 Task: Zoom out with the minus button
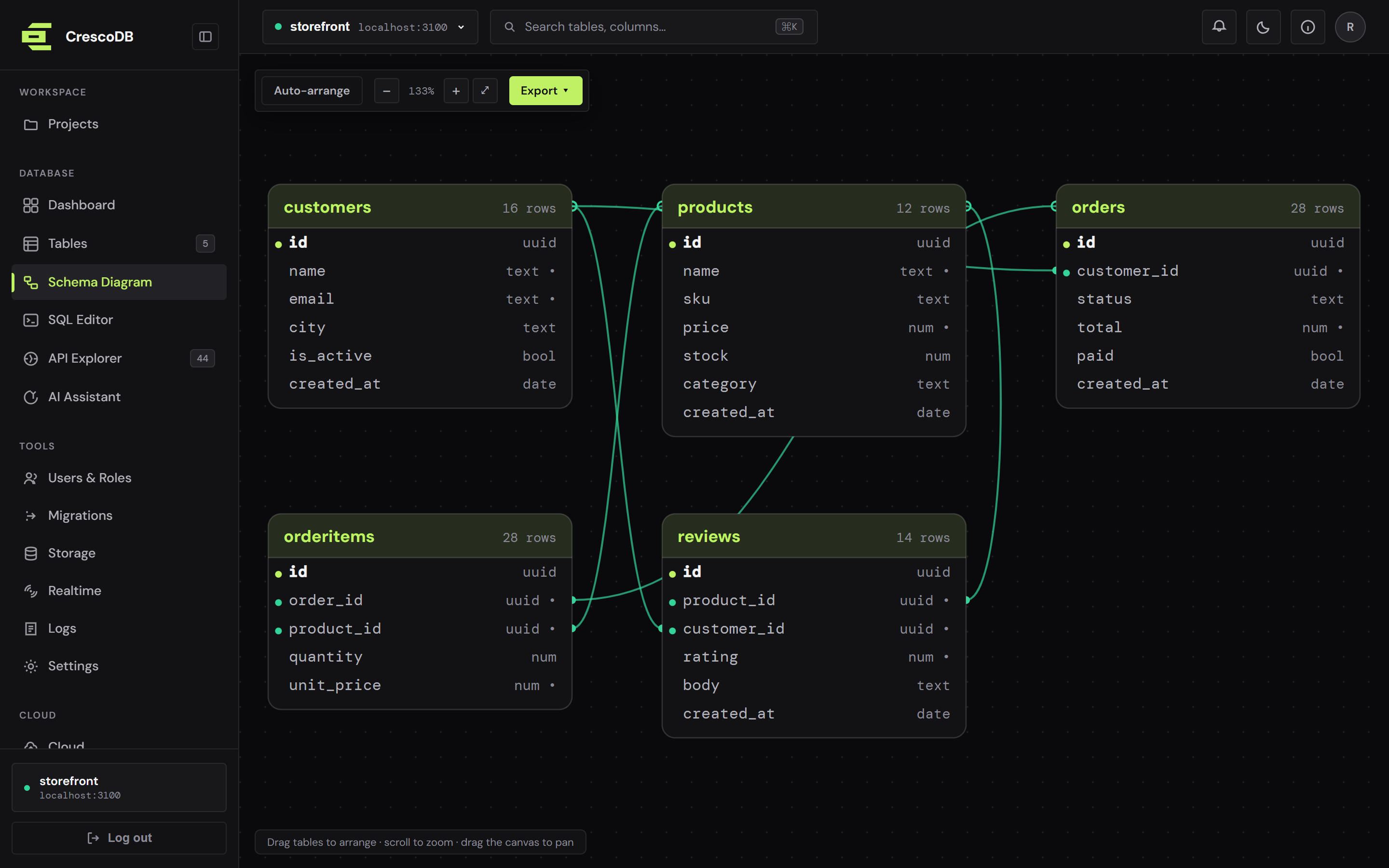click(x=387, y=91)
